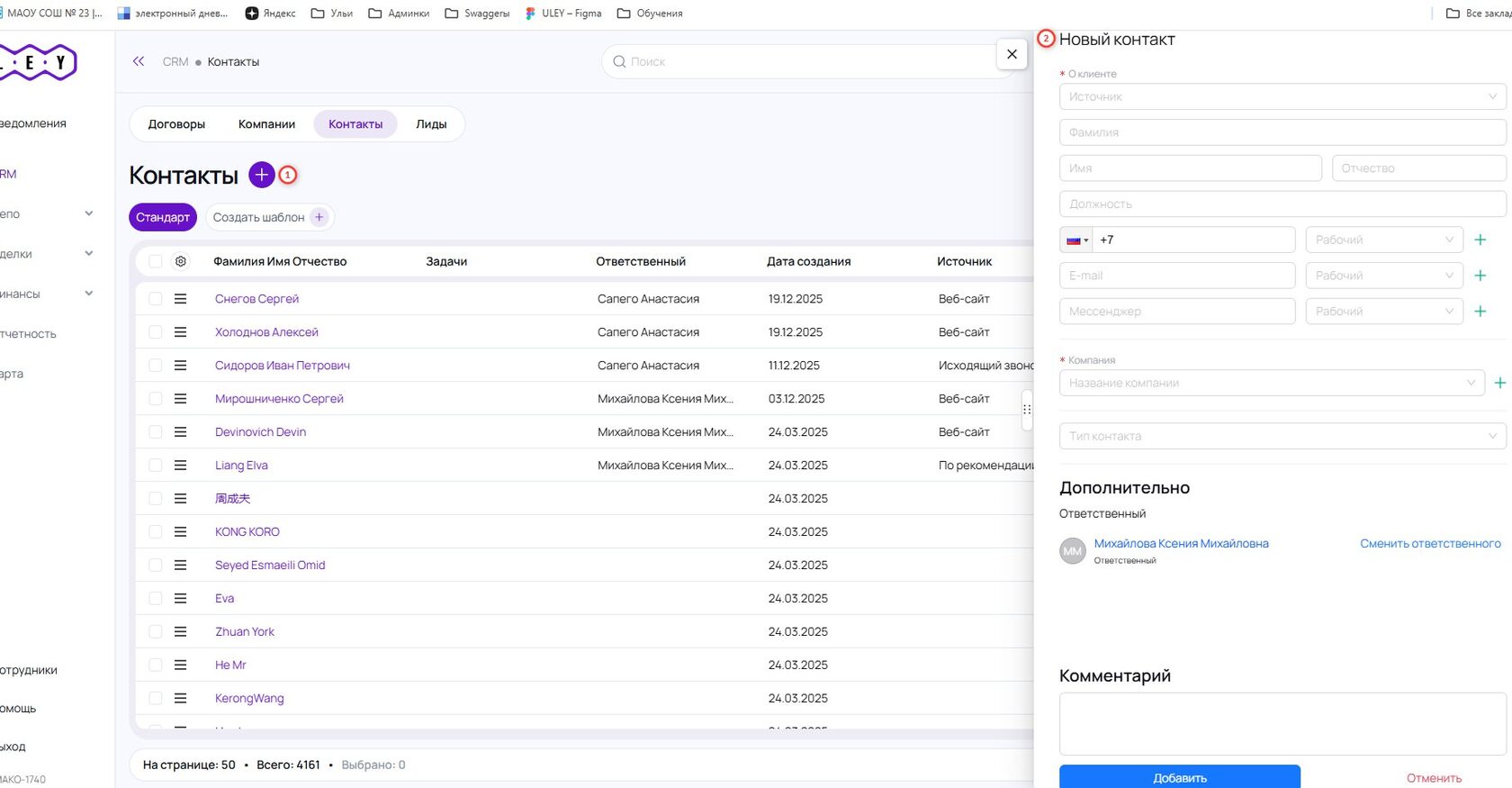Select the Стандарт template chip
Screen dimensions: 1512x788
(163, 217)
